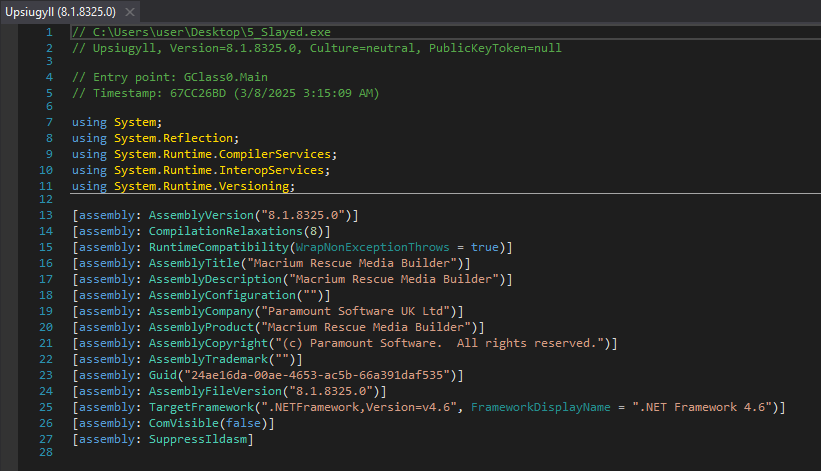Click InteropServices in the using statement
The width and height of the screenshot is (821, 471).
coord(270,170)
